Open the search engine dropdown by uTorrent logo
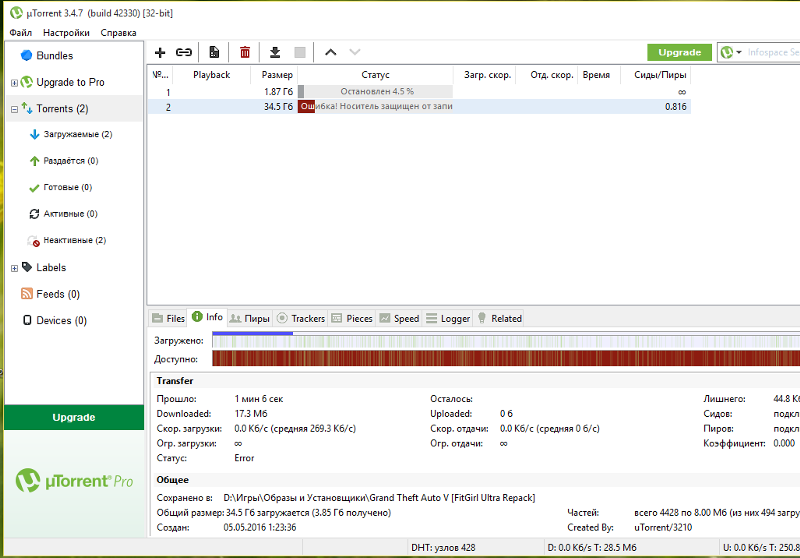800x558 pixels. coord(731,52)
